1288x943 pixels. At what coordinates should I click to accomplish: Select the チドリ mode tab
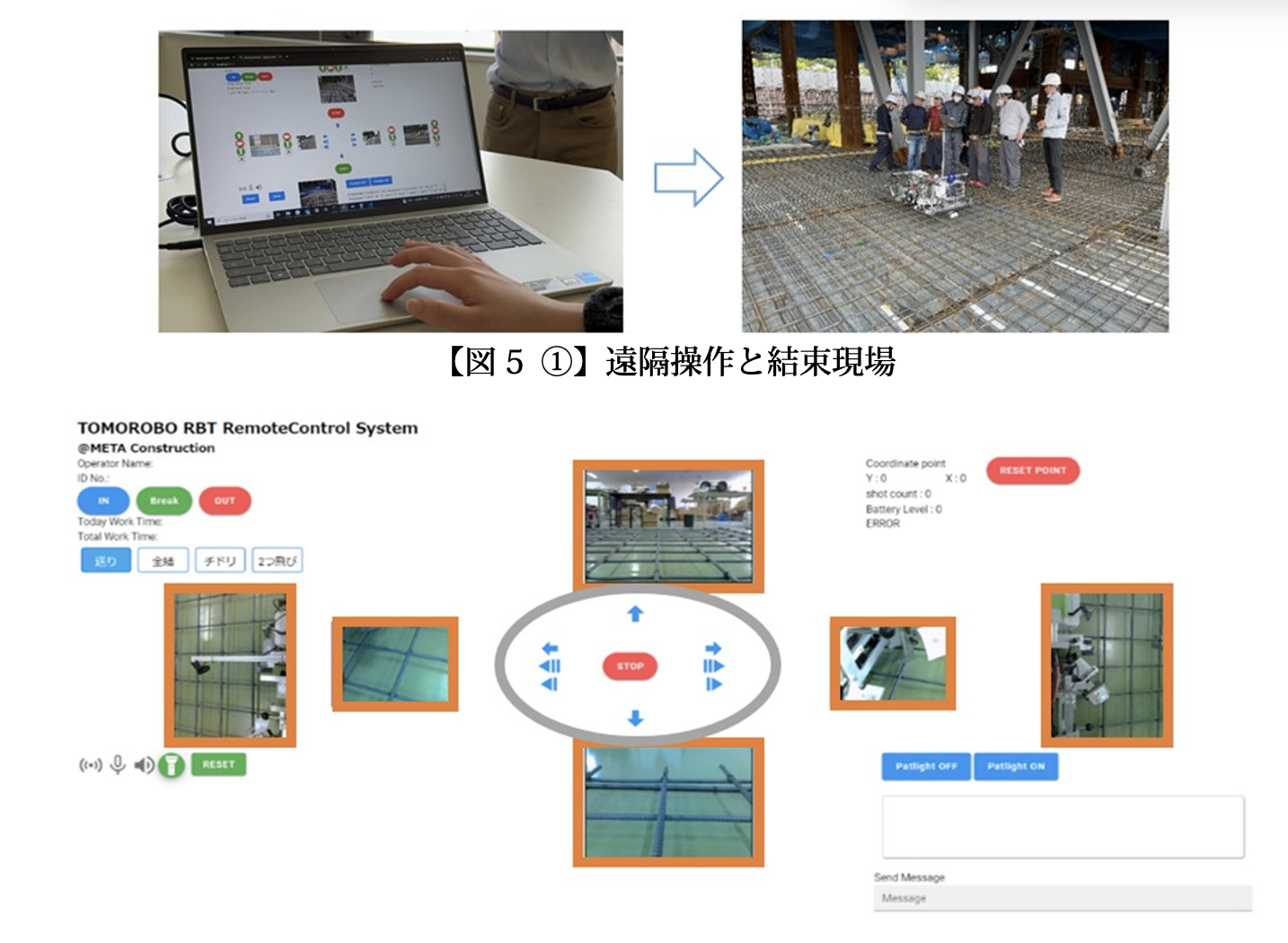220,560
